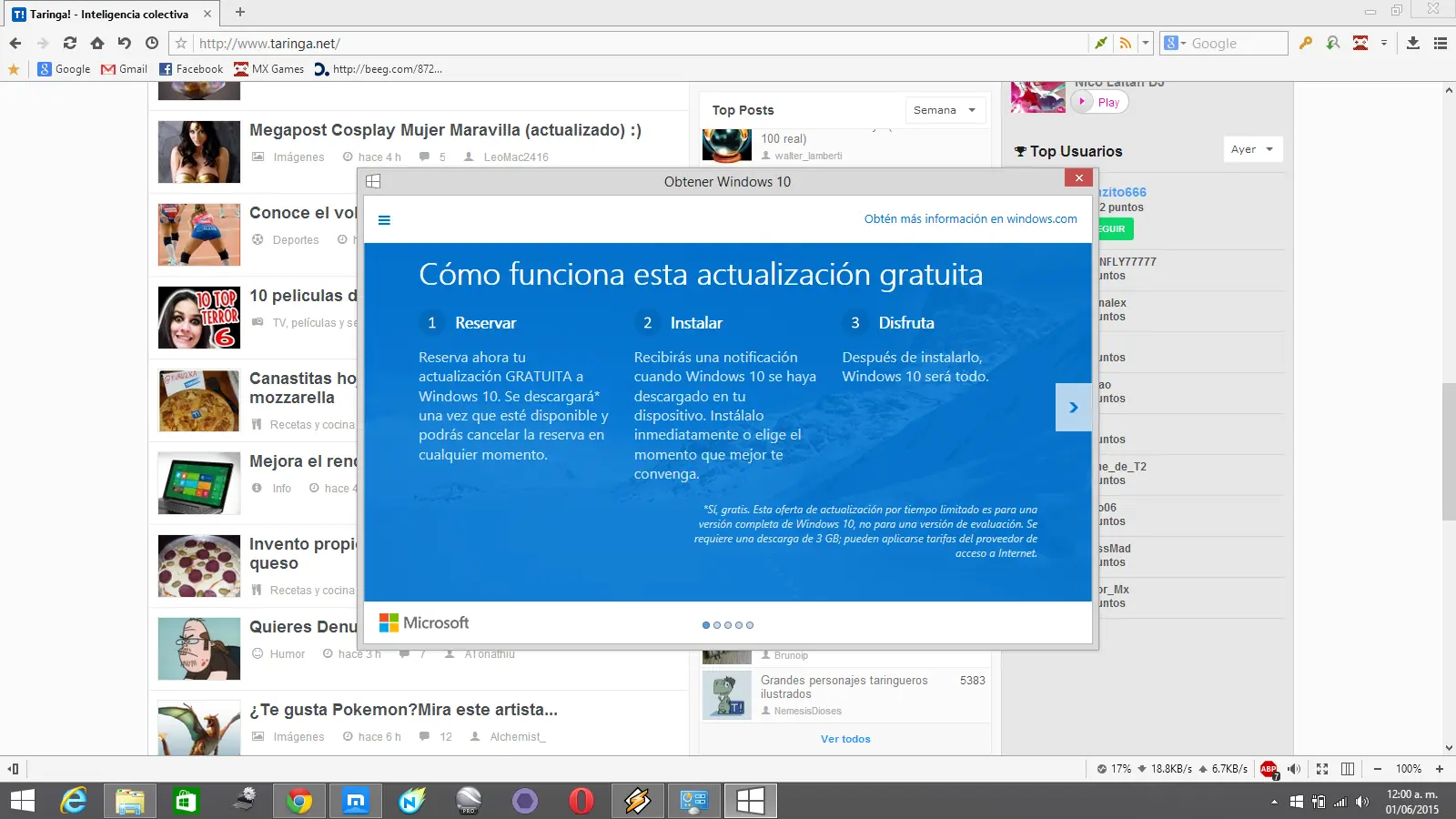Screen dimensions: 1456x819
Task: Open the Wonder Woman cosplay thumbnail
Action: (x=199, y=152)
